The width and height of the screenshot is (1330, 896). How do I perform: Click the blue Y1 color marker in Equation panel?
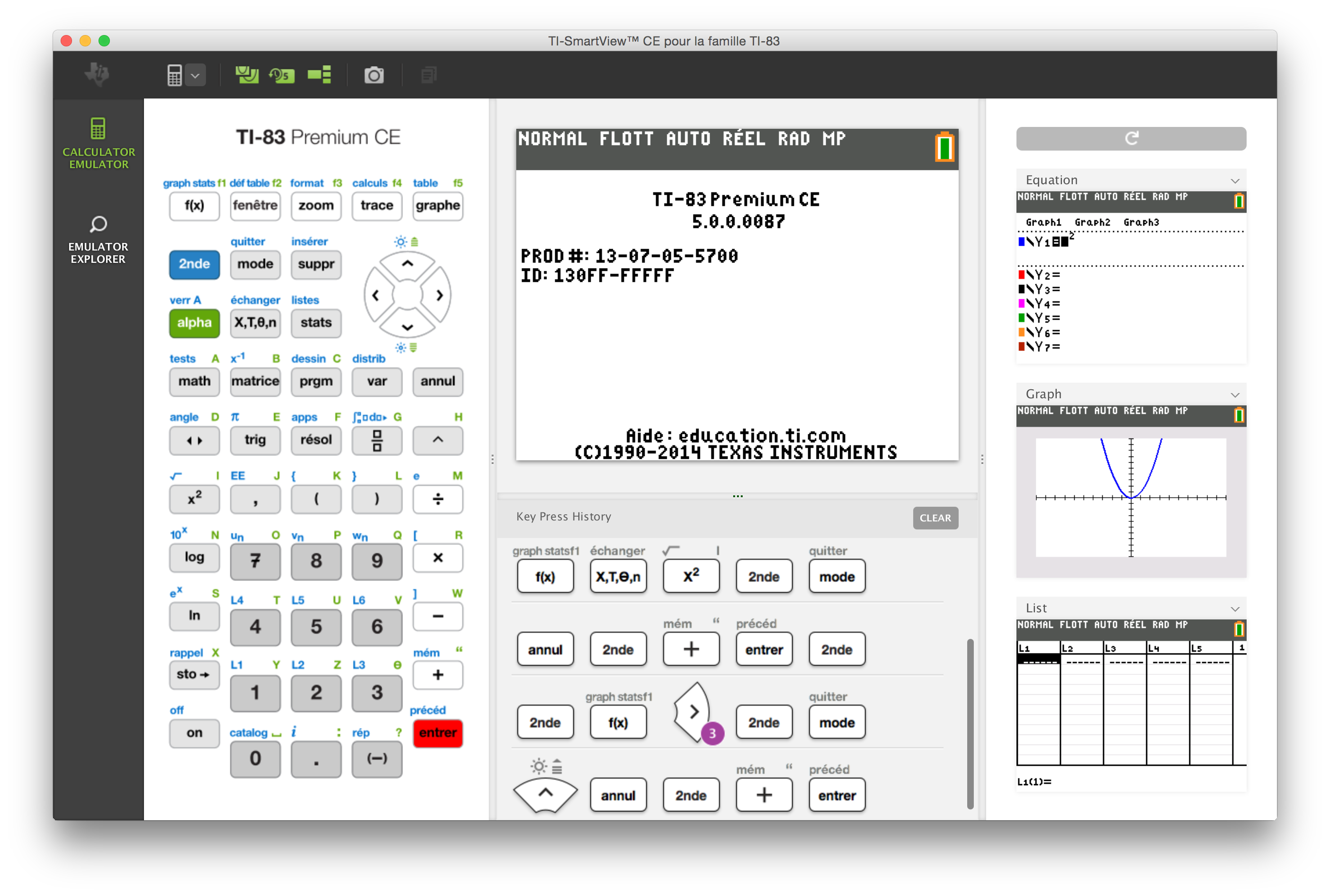tap(1021, 242)
